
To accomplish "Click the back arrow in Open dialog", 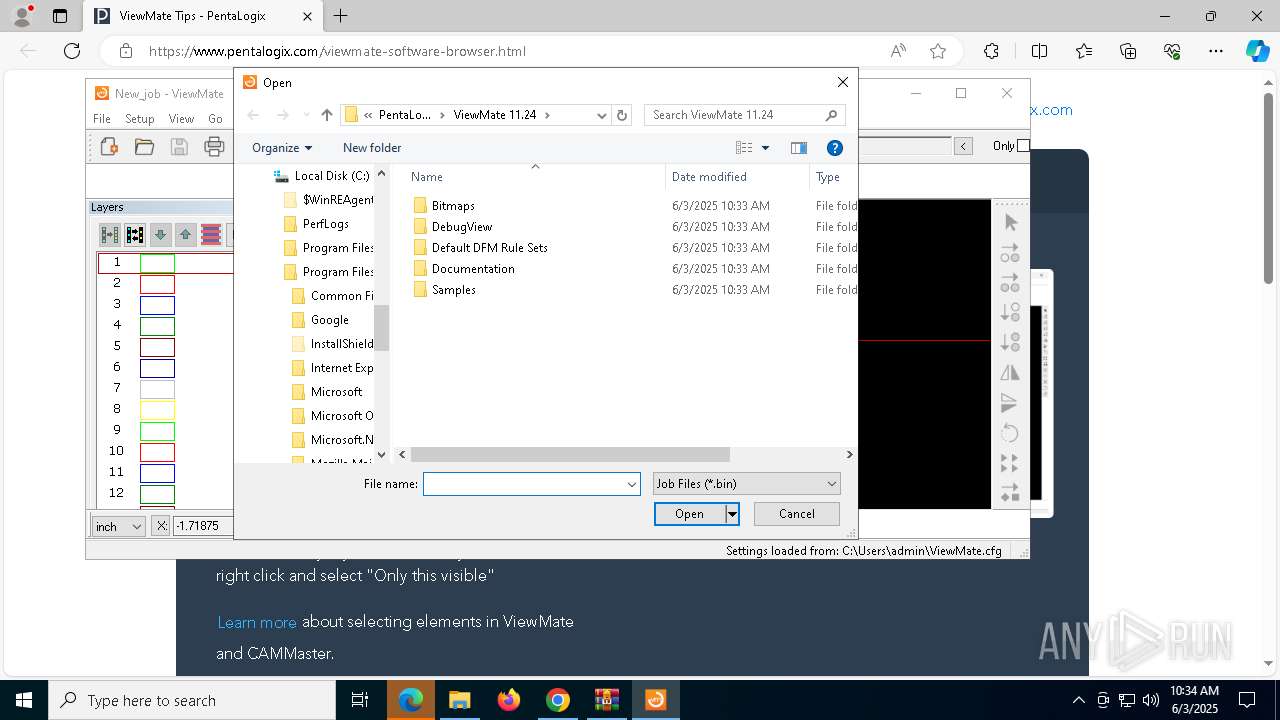I will click(253, 115).
